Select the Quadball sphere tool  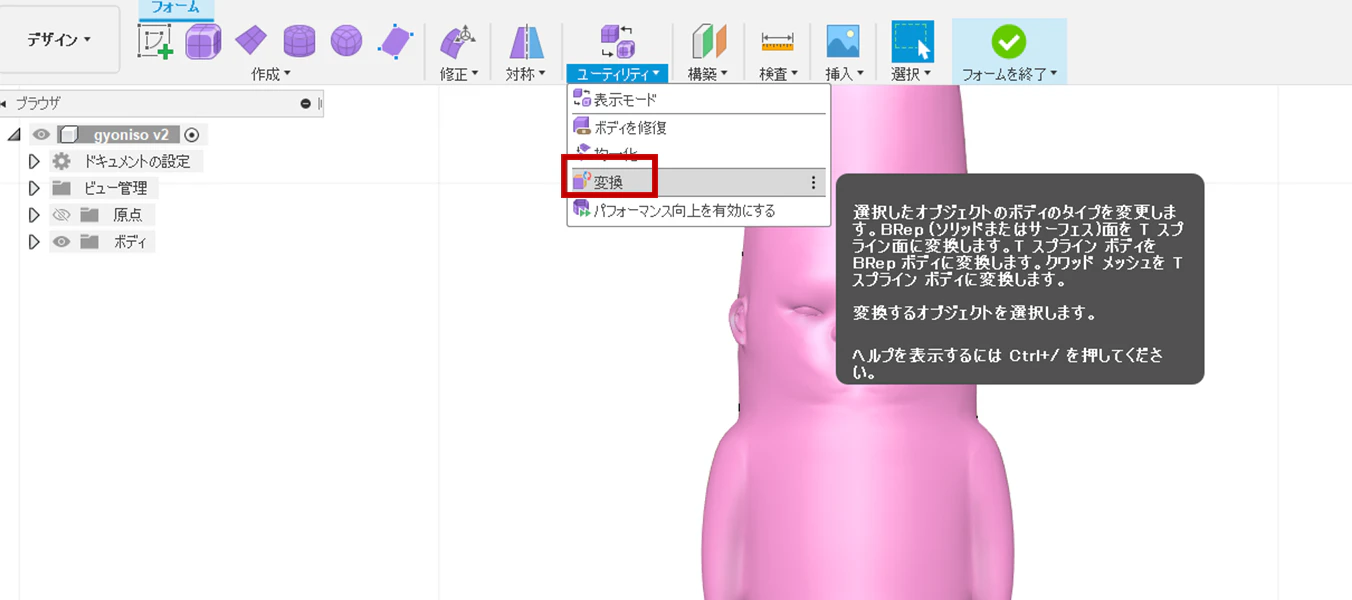click(347, 41)
